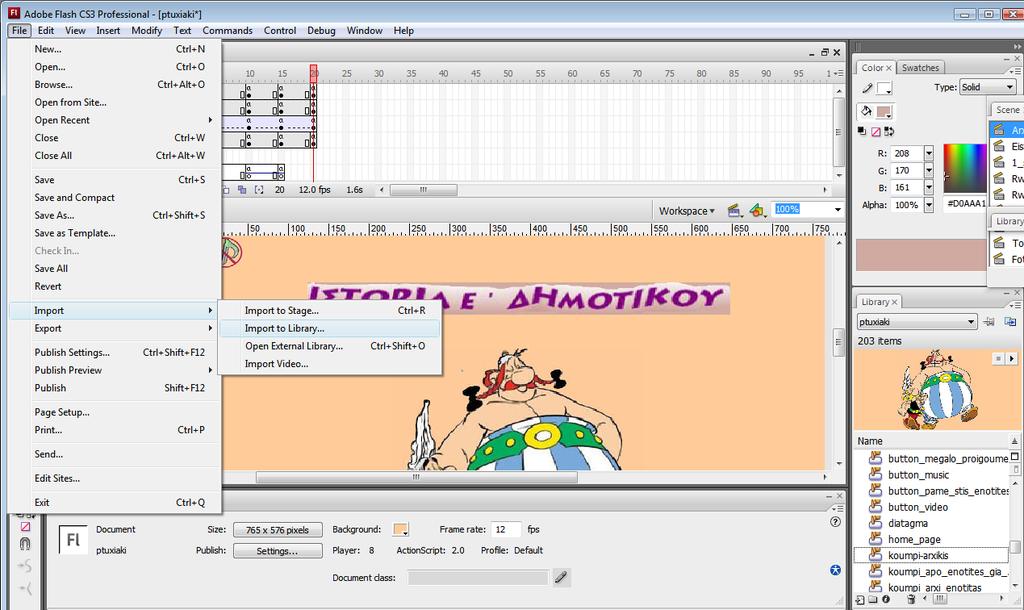Play the library preview animation
The height and width of the screenshot is (610, 1024).
[x=1012, y=359]
